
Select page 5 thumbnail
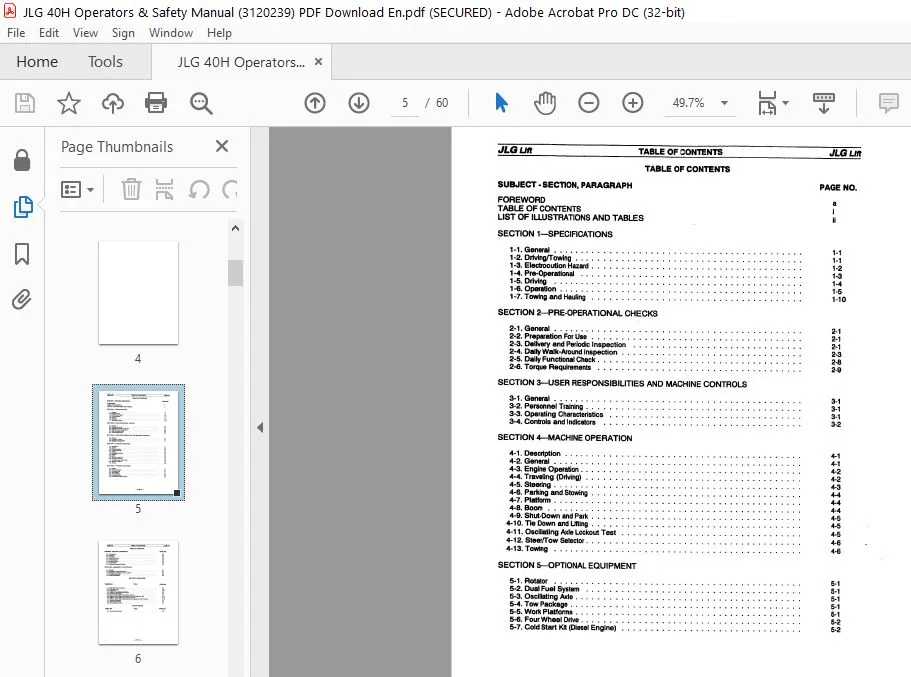click(138, 442)
